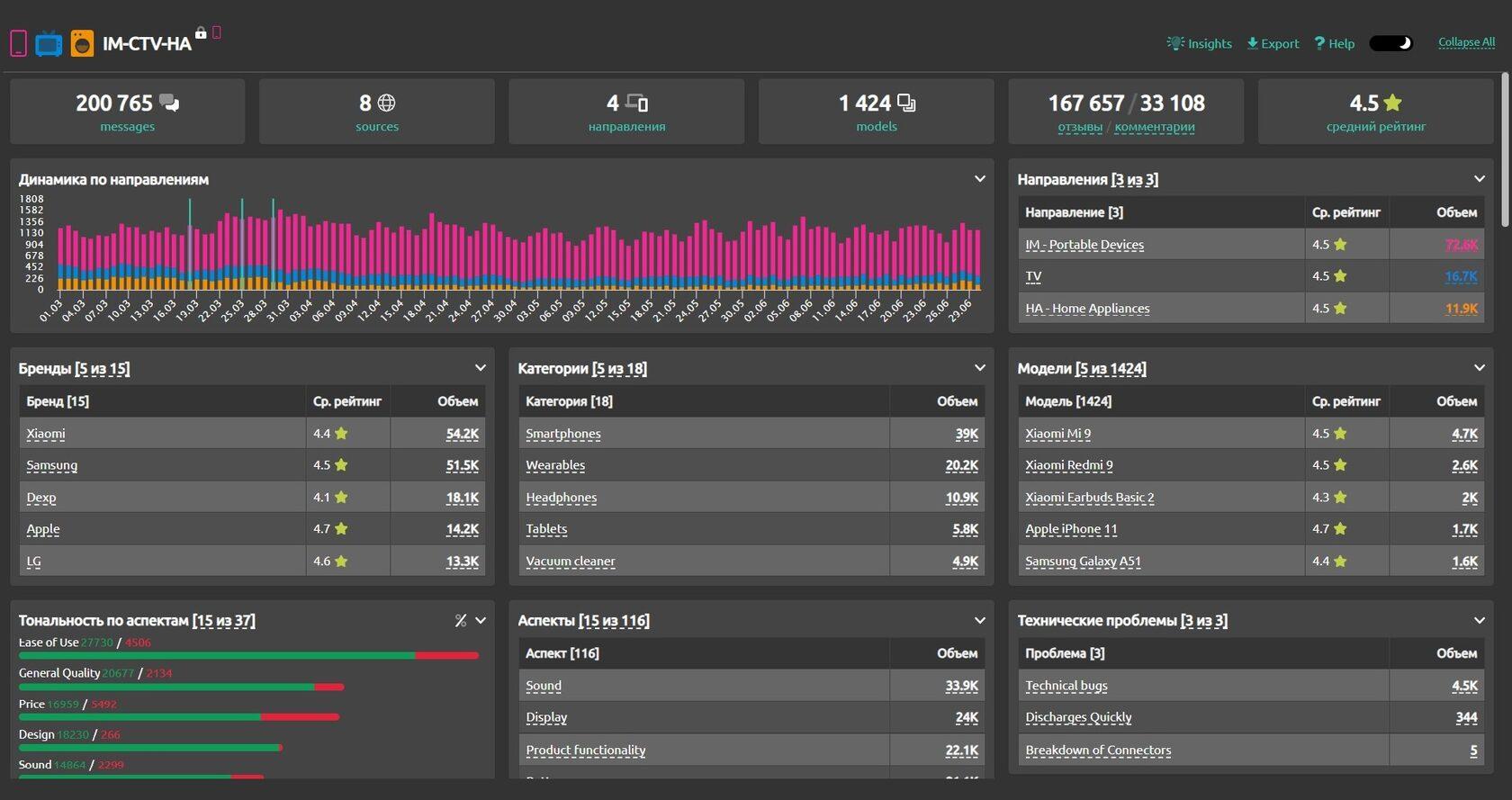This screenshot has height=800, width=1512.
Task: Click the globe icon on sources card
Action: click(x=386, y=103)
